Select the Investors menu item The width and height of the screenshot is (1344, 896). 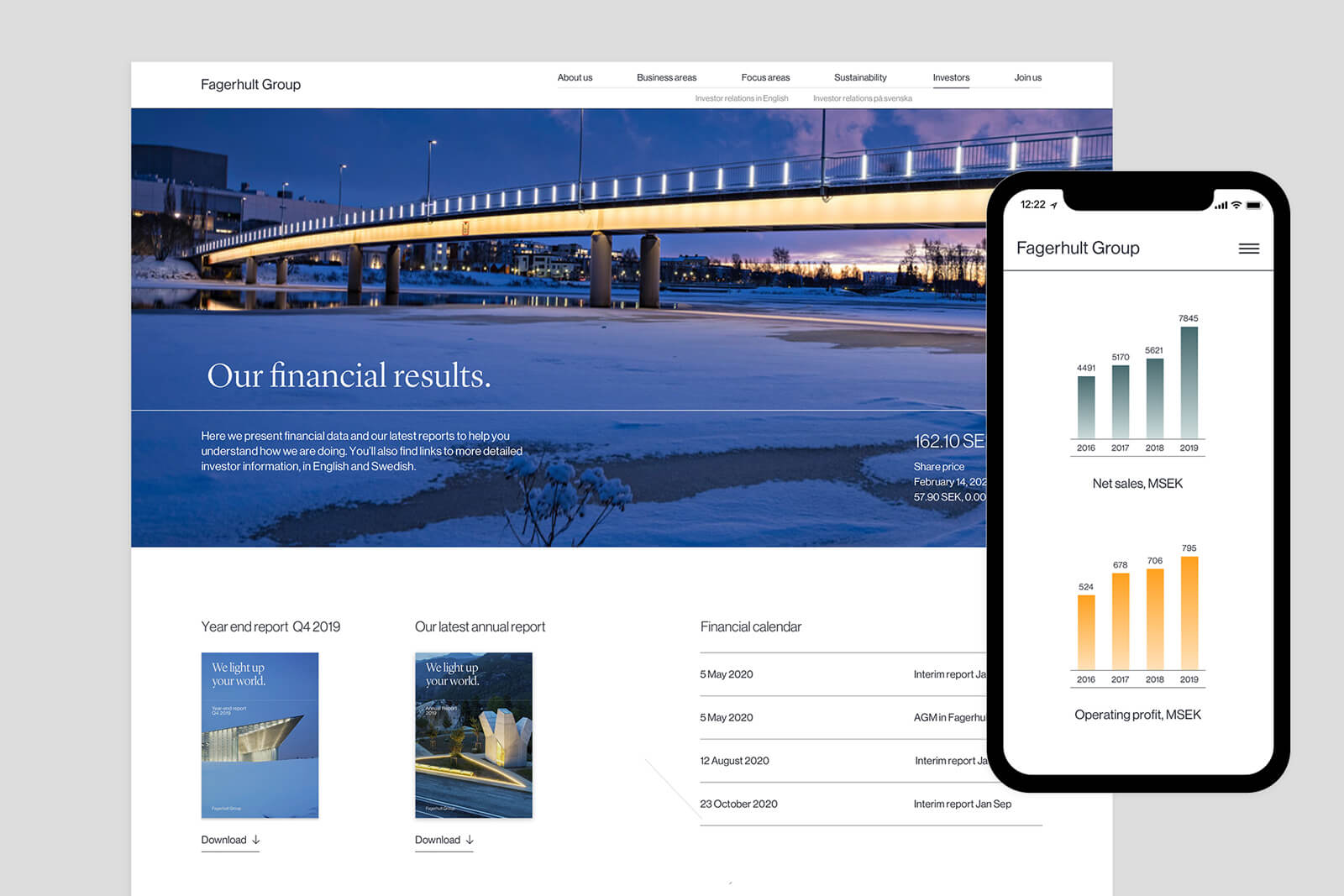(x=951, y=77)
